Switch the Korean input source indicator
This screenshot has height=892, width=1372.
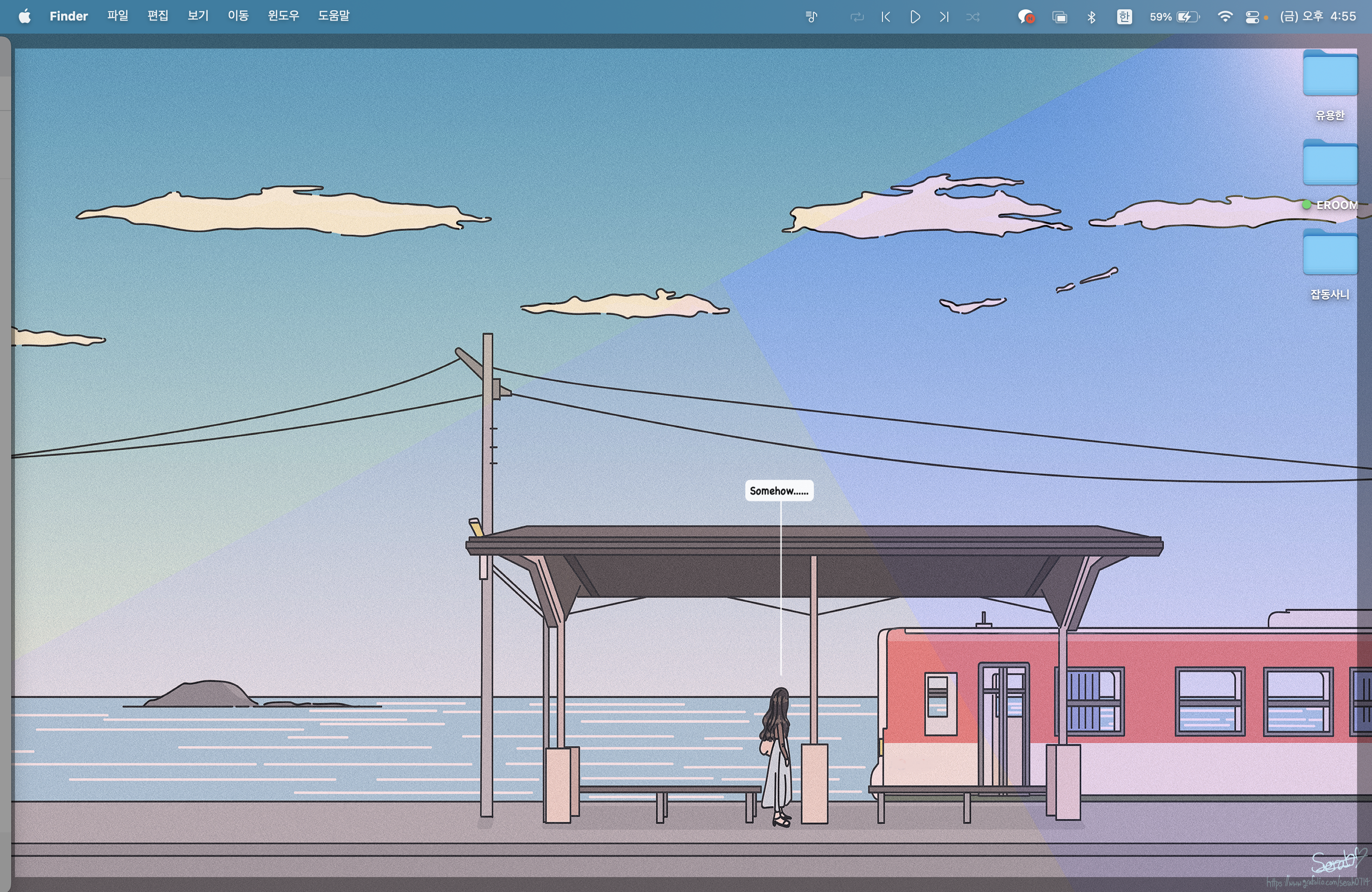click(1124, 17)
